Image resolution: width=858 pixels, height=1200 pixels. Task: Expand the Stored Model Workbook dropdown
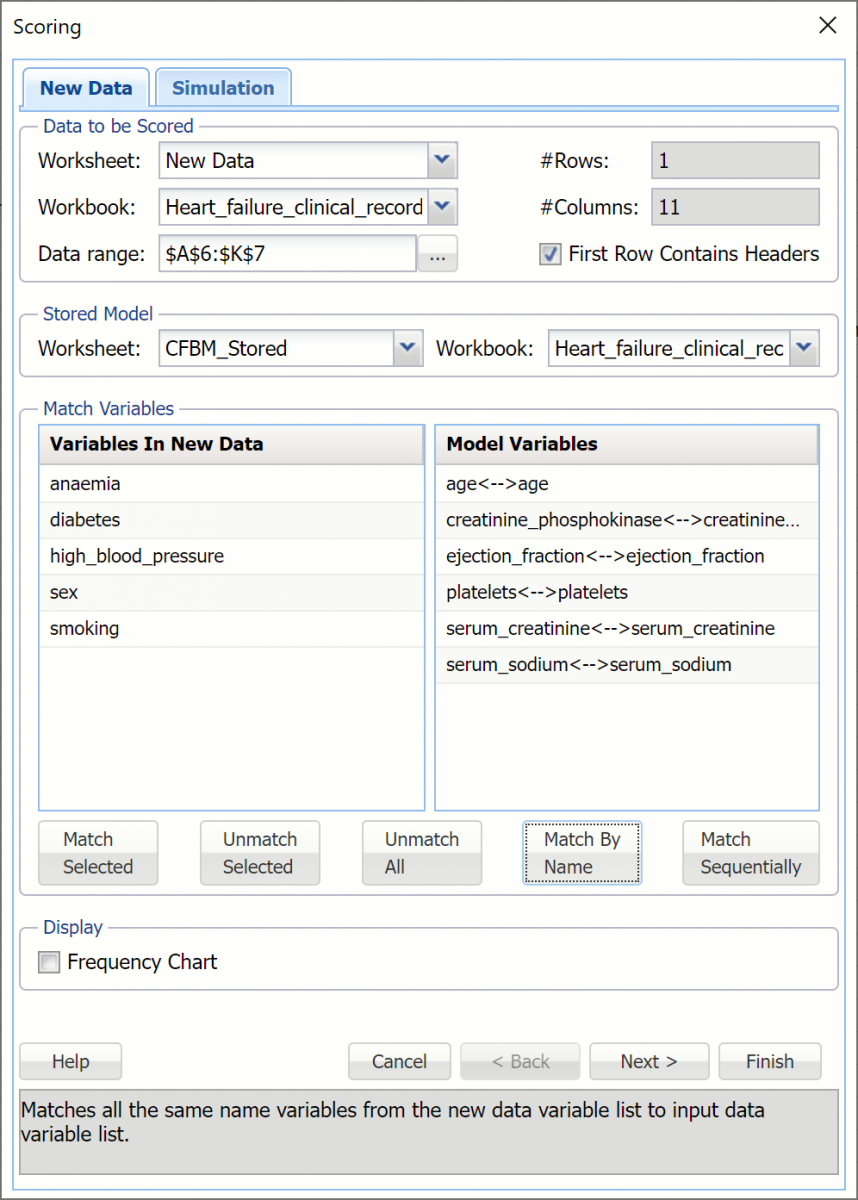(804, 348)
